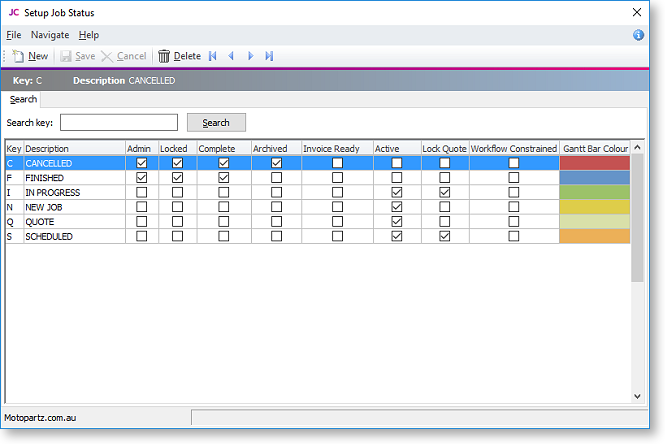Click the Search key input field
665x444 pixels.
tap(119, 123)
